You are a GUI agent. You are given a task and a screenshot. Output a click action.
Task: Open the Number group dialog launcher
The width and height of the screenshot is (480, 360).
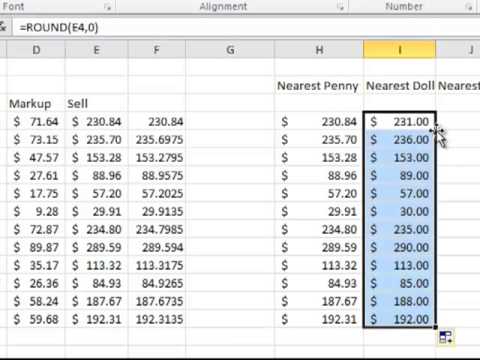point(469,7)
